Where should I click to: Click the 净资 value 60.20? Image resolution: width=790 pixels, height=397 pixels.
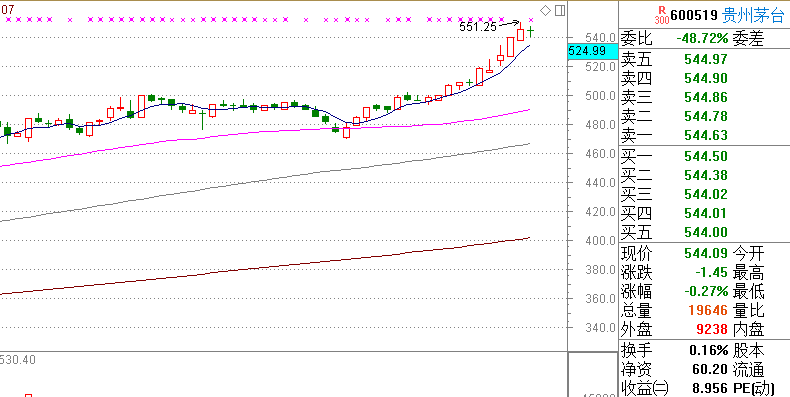[710, 370]
